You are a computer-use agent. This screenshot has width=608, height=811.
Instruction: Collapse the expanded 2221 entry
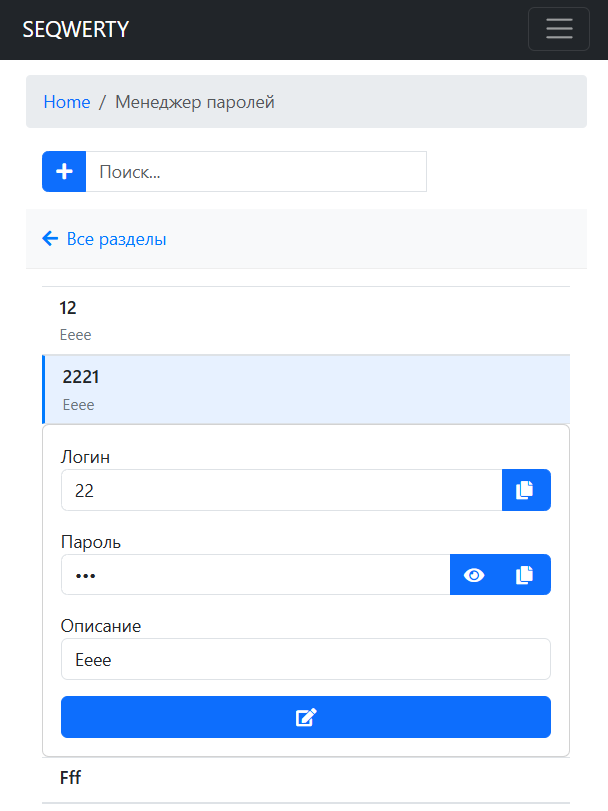coord(305,388)
